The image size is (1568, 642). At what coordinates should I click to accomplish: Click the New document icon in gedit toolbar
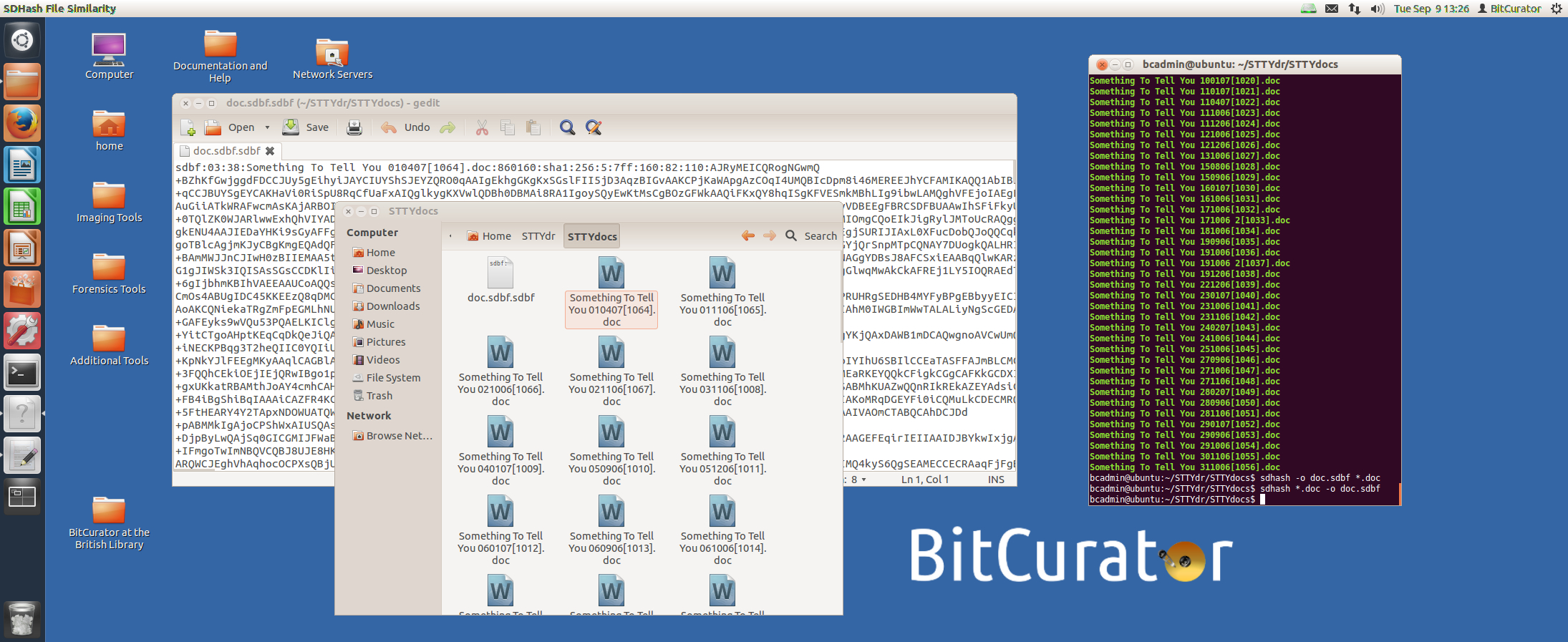click(188, 127)
